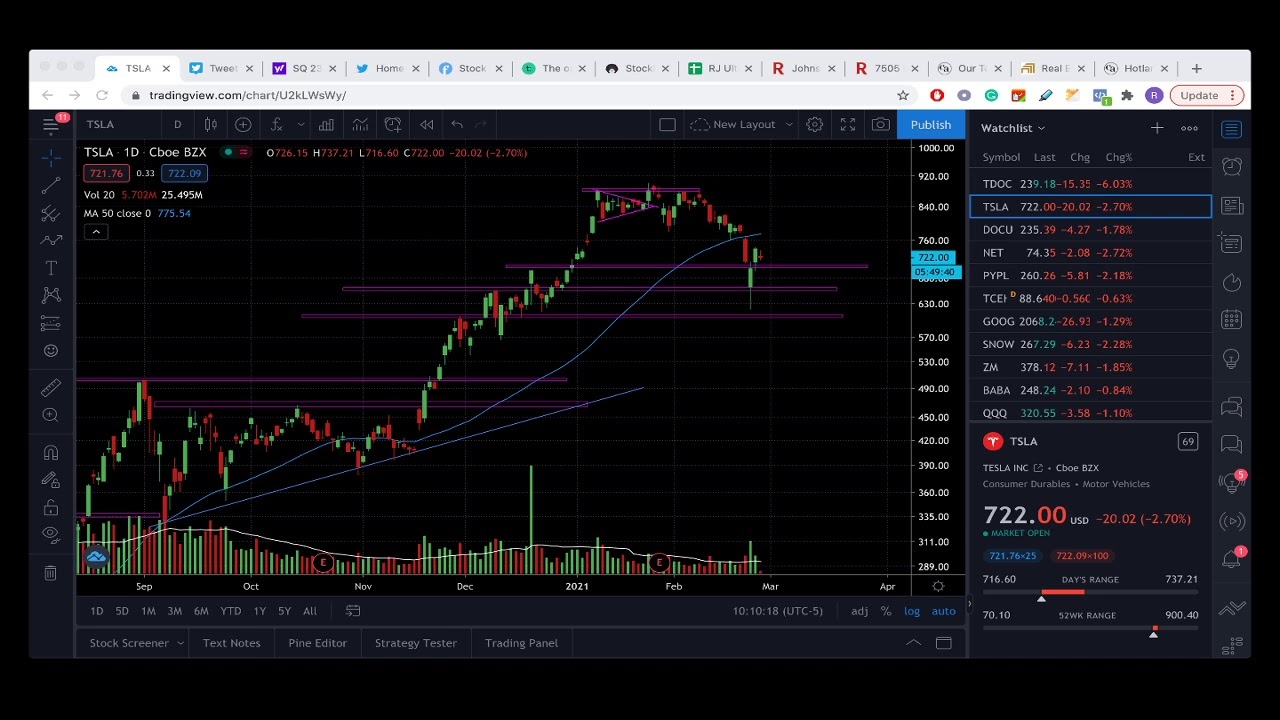Image resolution: width=1280 pixels, height=720 pixels.
Task: Open notifications bell in right sidebar
Action: (x=1231, y=559)
